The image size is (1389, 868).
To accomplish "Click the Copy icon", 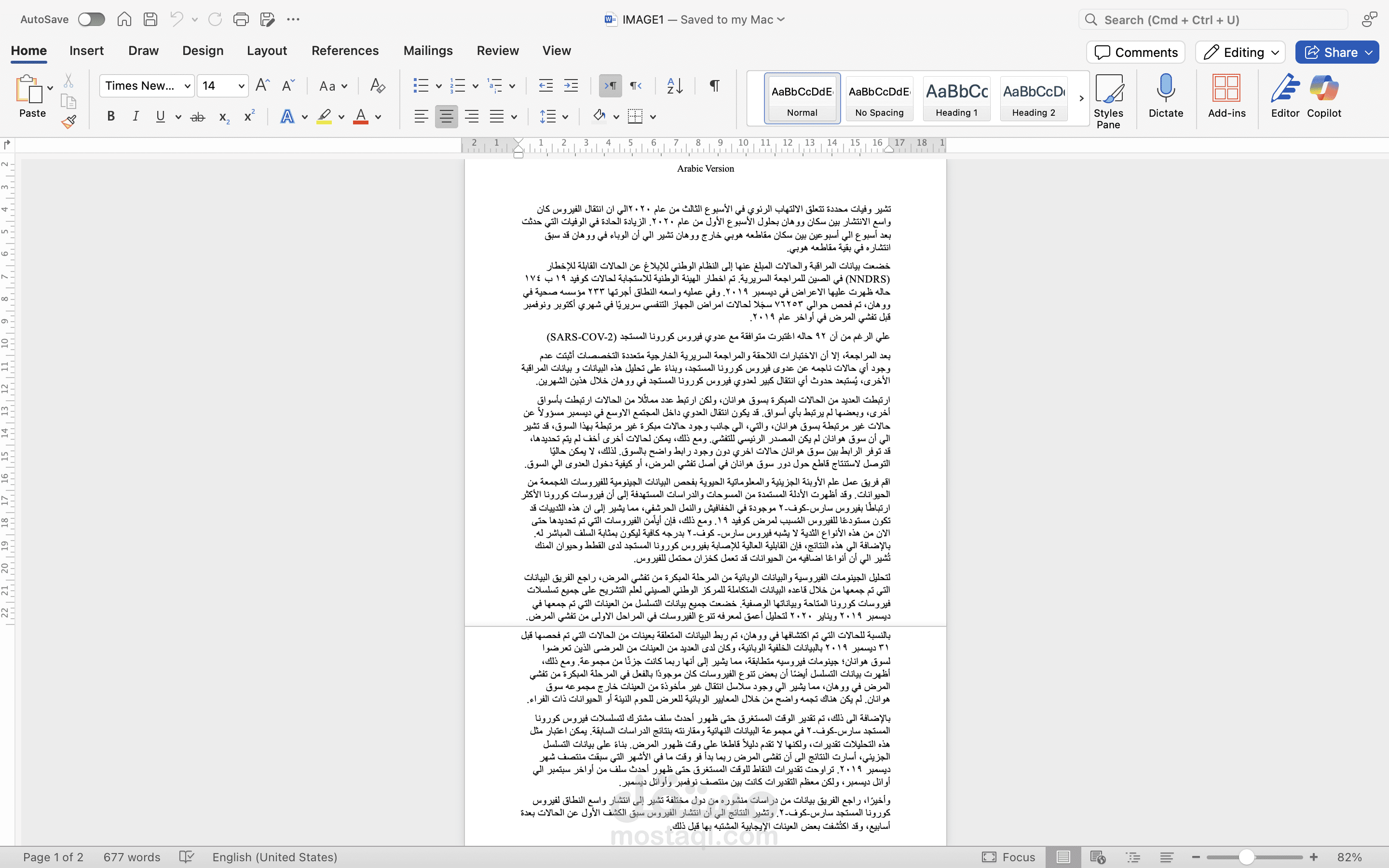I will (68, 102).
